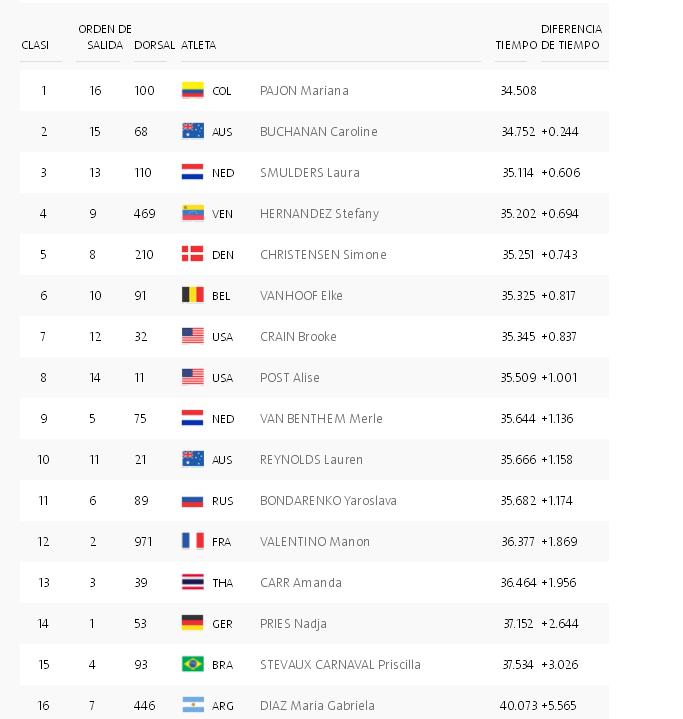Click the Germany flag next to GER
The image size is (683, 719).
(193, 623)
